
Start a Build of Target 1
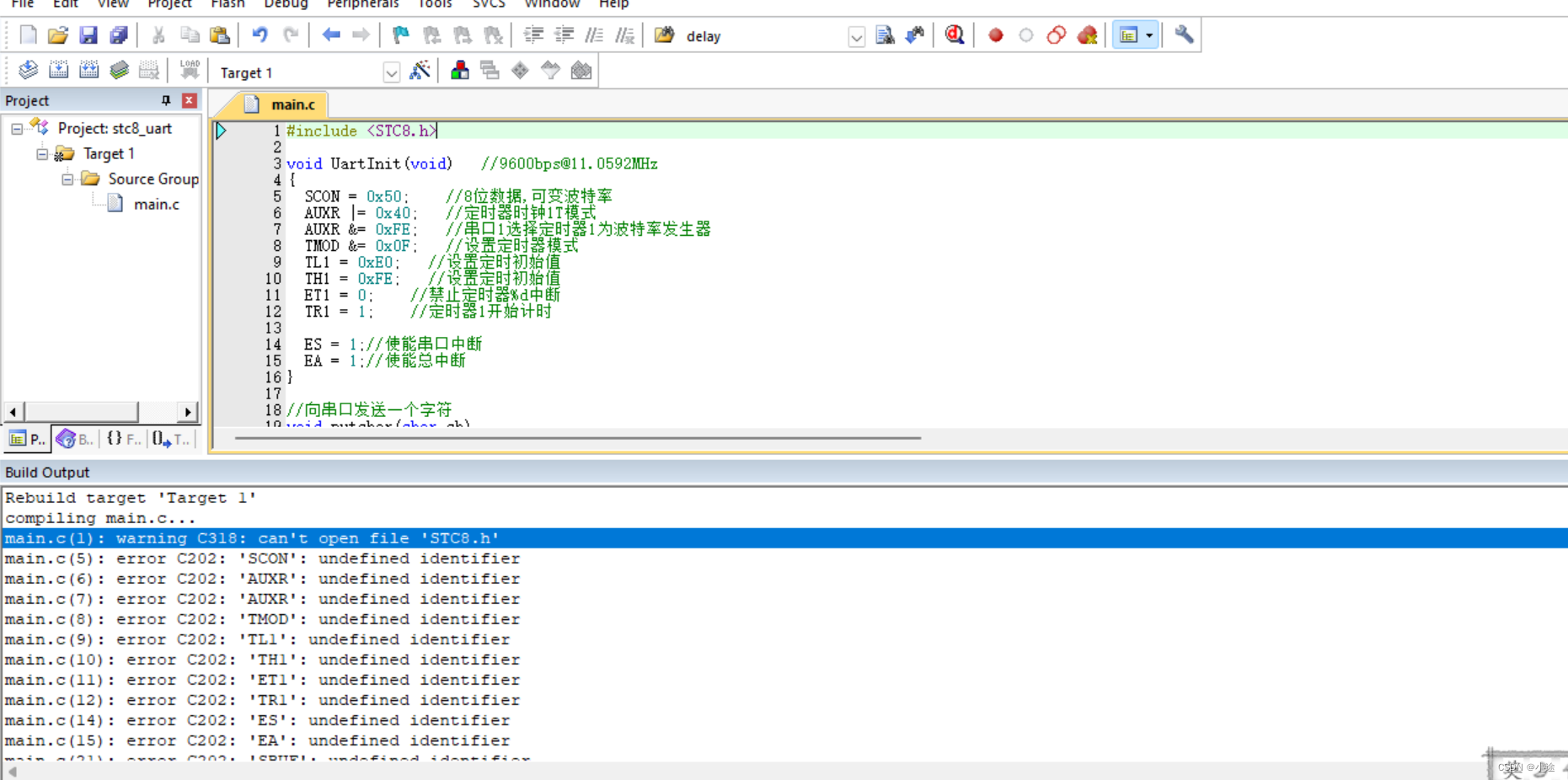pyautogui.click(x=59, y=70)
